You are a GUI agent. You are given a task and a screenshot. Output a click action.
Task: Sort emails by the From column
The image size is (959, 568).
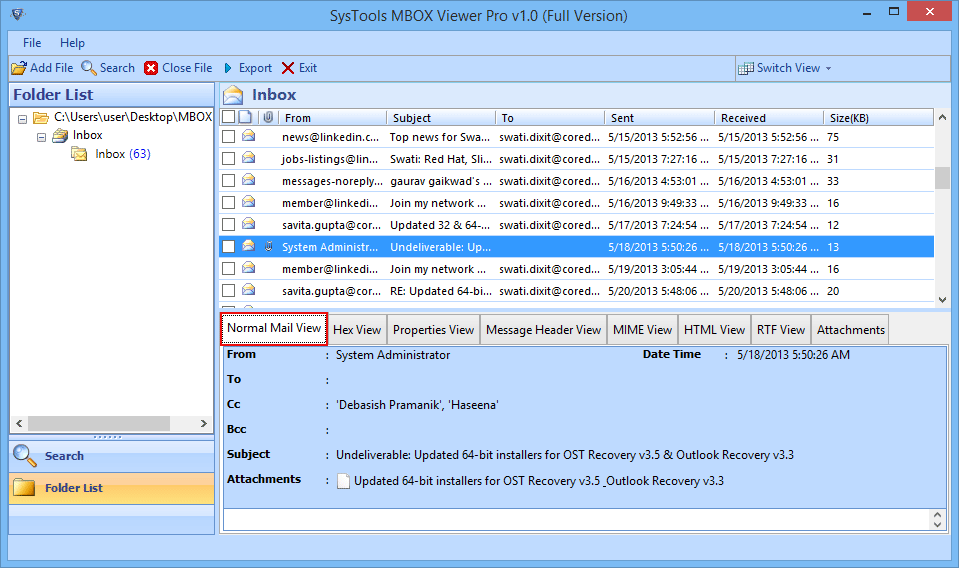332,117
